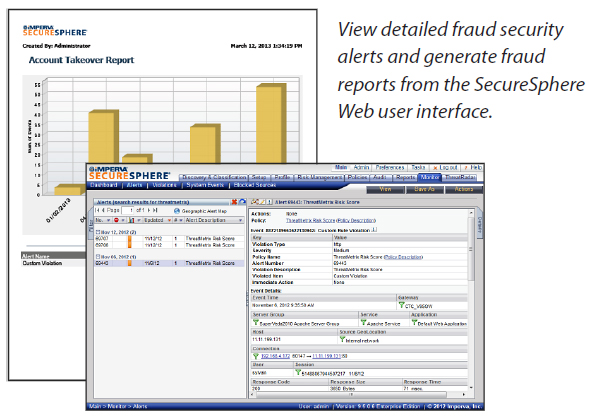
Task: Open the Alert Description column dropdown
Action: (x=241, y=220)
